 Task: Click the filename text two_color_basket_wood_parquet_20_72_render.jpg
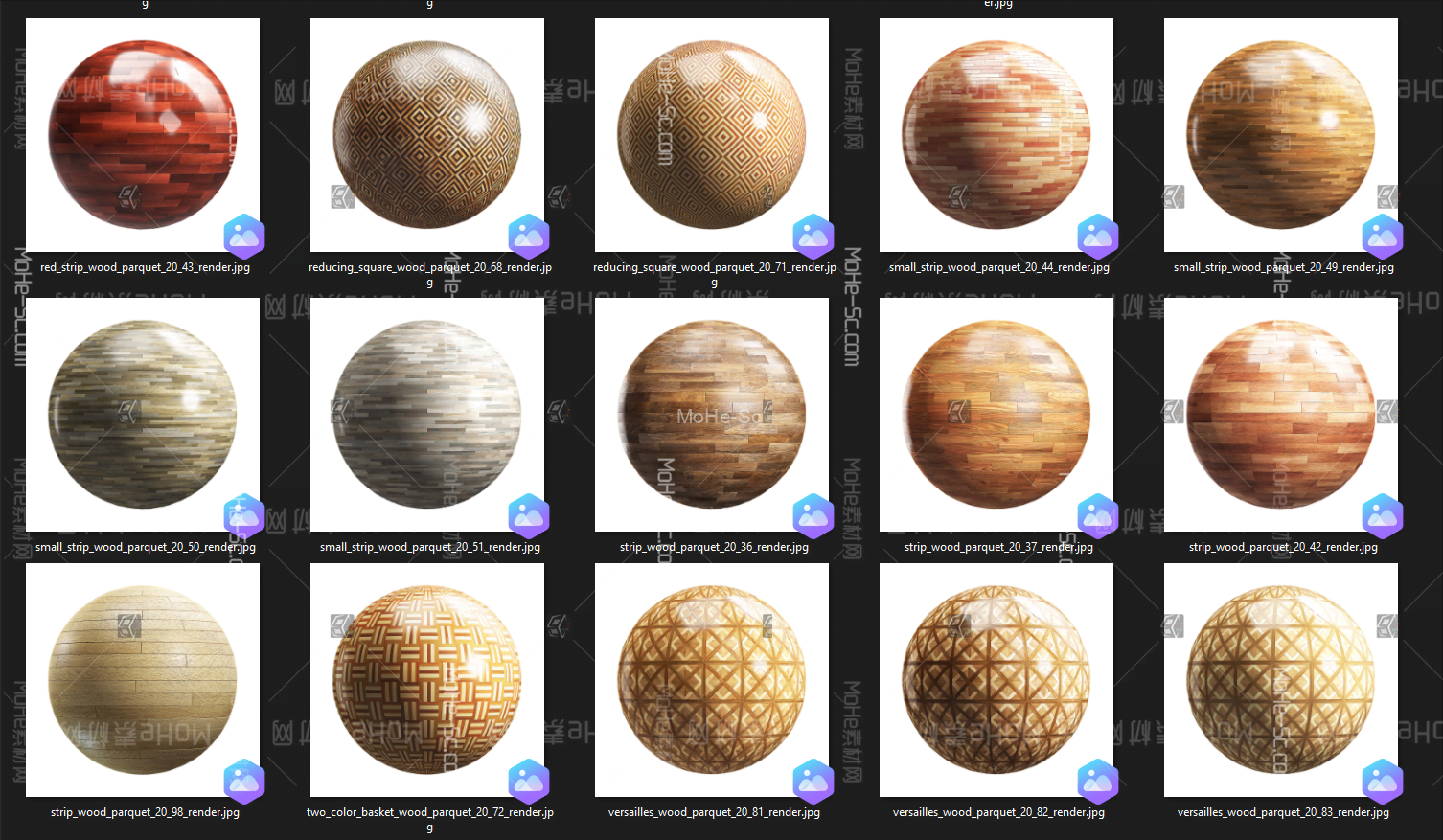click(429, 812)
